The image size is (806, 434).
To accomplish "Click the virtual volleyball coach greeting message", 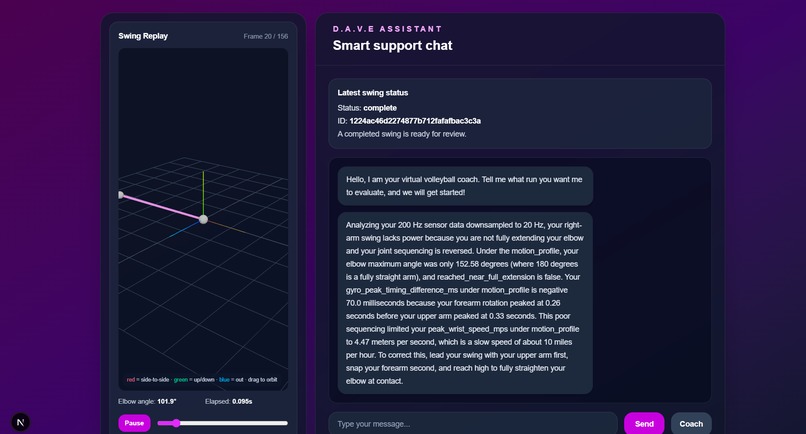I will pos(465,186).
